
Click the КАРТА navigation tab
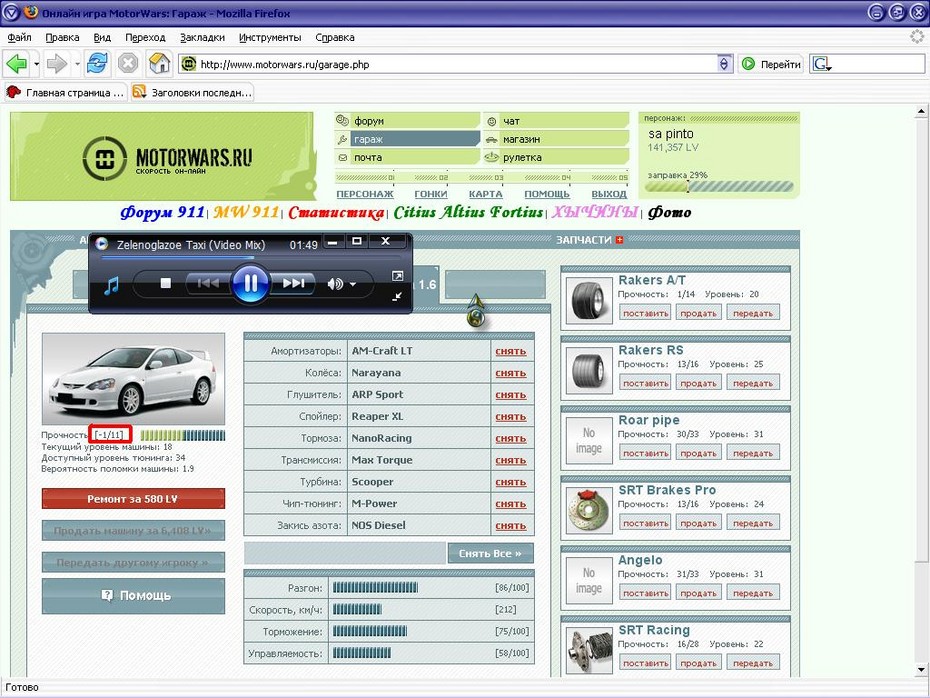[485, 194]
